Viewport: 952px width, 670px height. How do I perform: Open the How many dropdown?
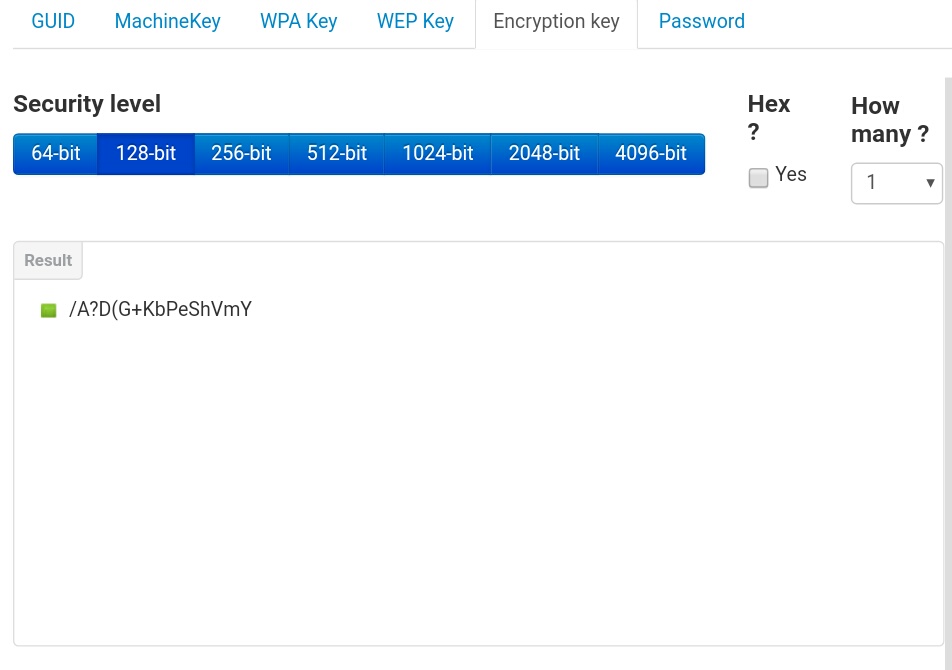click(896, 183)
